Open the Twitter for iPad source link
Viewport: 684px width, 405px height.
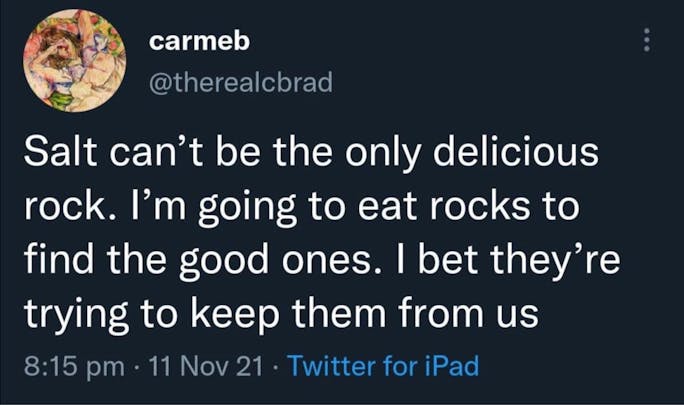click(x=383, y=366)
